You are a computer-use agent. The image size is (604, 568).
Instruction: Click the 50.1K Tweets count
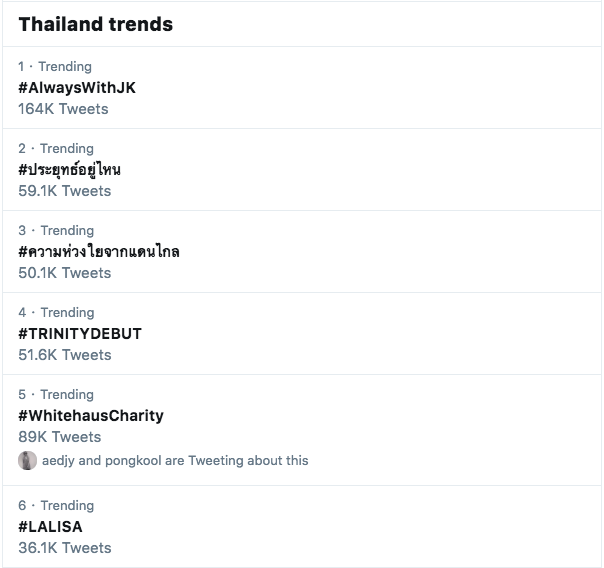pos(65,273)
